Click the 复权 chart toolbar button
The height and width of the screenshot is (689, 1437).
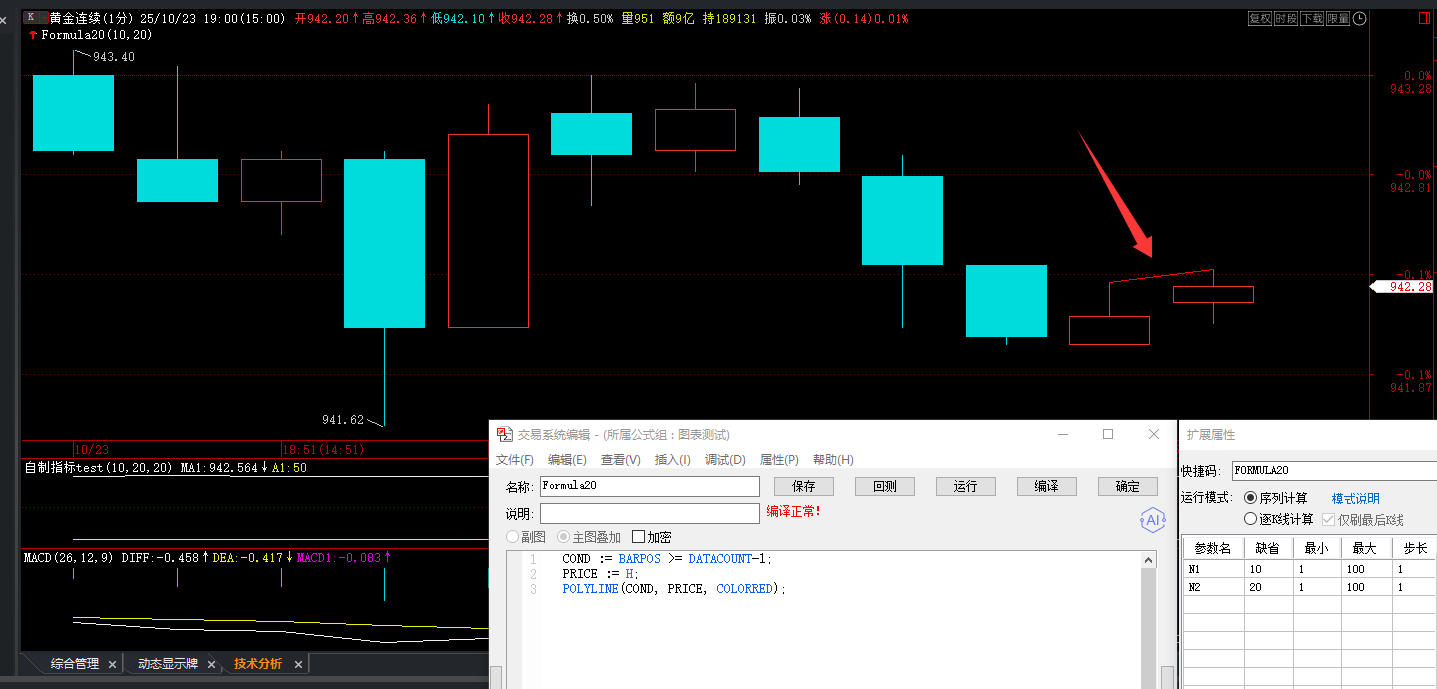point(1260,18)
